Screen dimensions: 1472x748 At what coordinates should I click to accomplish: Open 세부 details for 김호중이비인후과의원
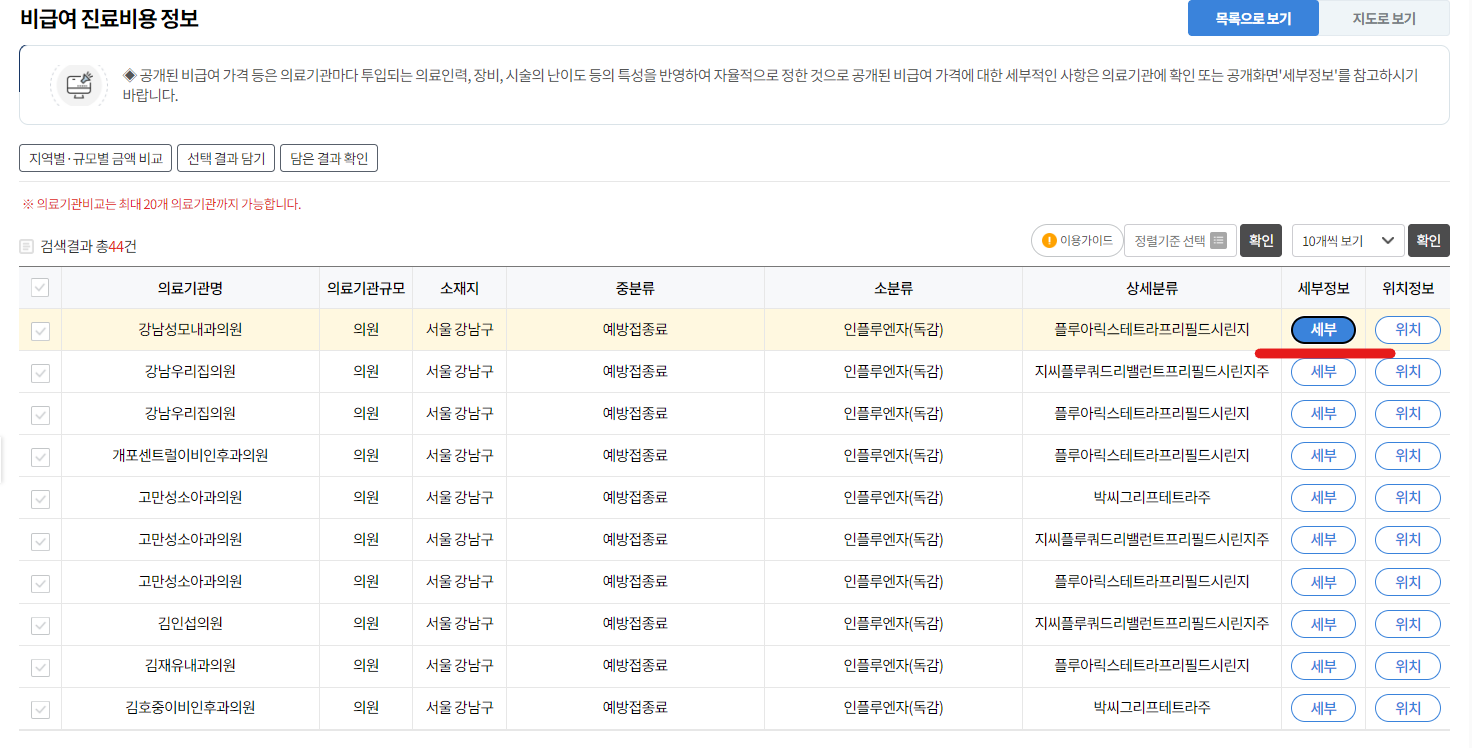click(1322, 707)
